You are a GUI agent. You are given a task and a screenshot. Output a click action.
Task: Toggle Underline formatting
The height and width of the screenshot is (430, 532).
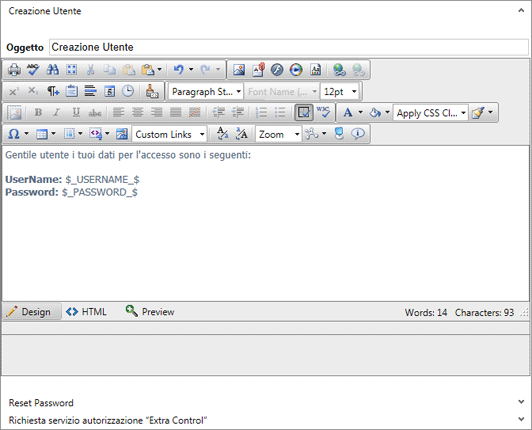pos(76,112)
